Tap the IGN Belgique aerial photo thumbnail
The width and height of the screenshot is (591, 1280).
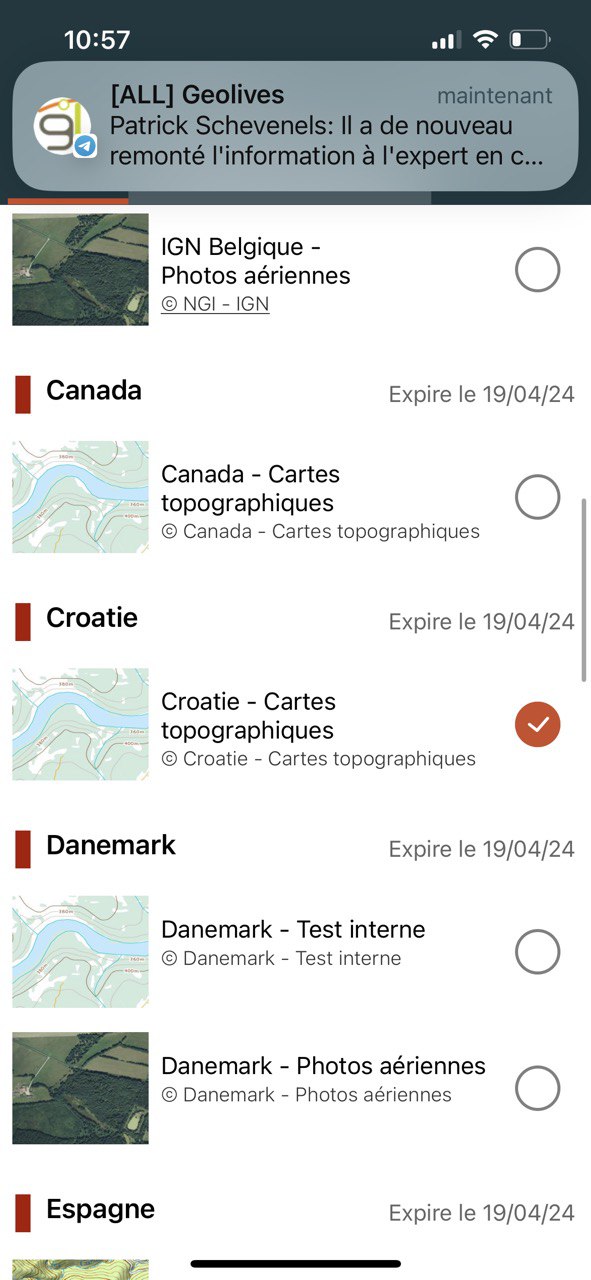(x=80, y=269)
